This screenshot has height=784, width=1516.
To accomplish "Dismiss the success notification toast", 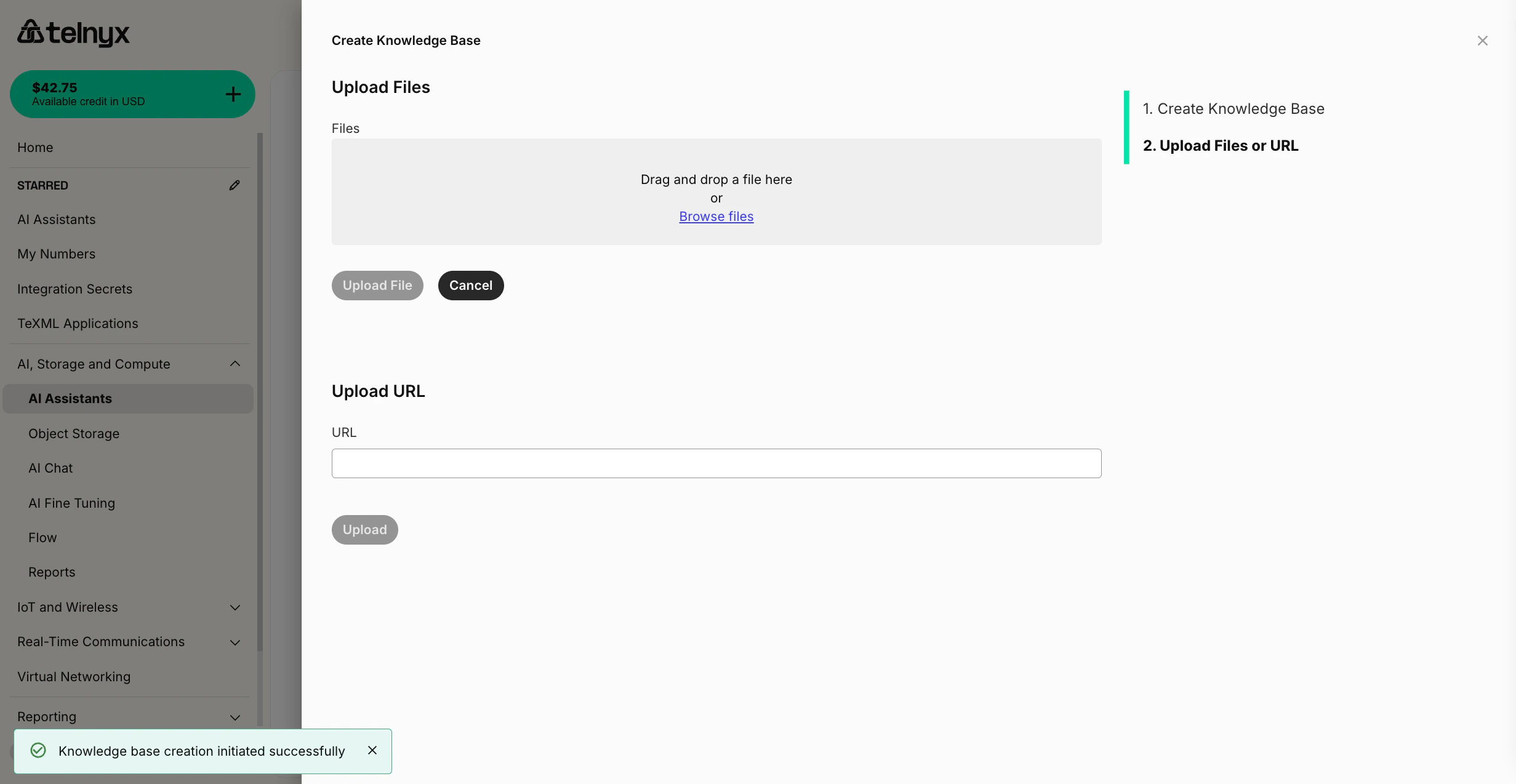I will pos(372,750).
